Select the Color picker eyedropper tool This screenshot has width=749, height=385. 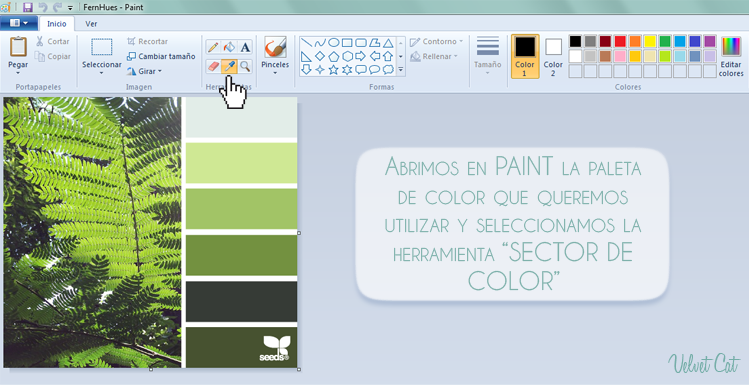click(x=229, y=66)
